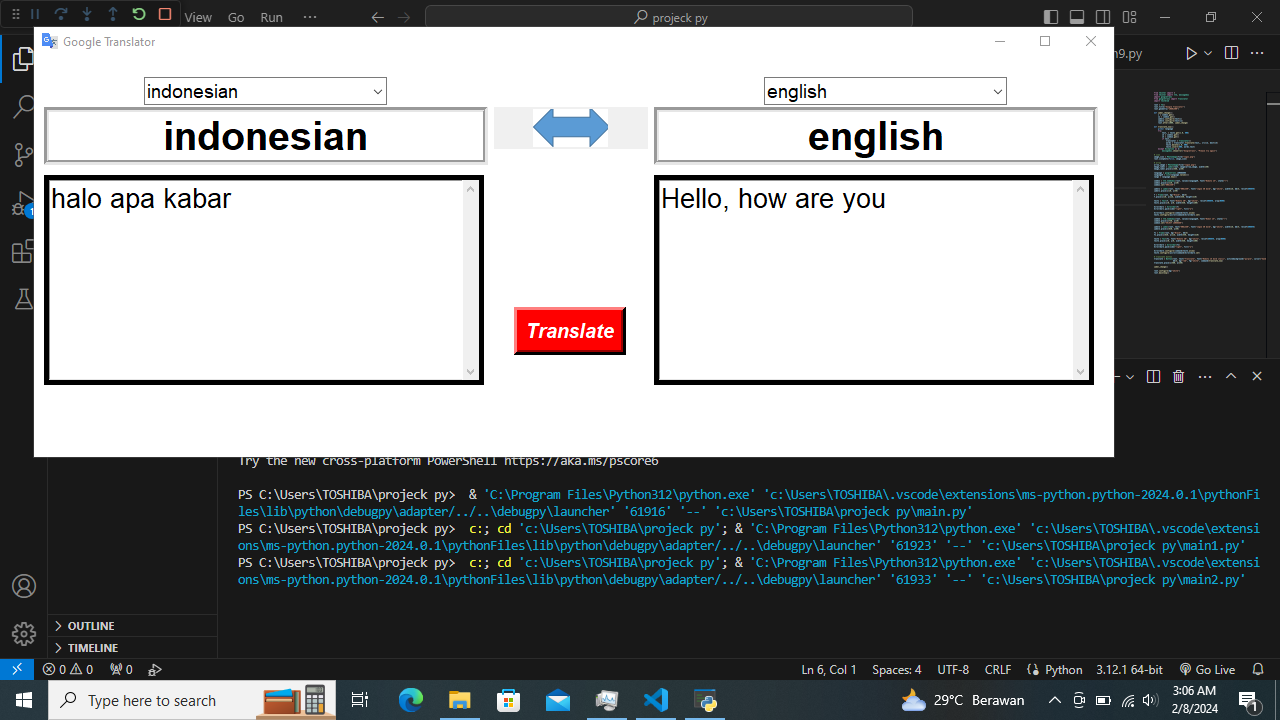
Task: Restart the debug session
Action: (x=139, y=15)
